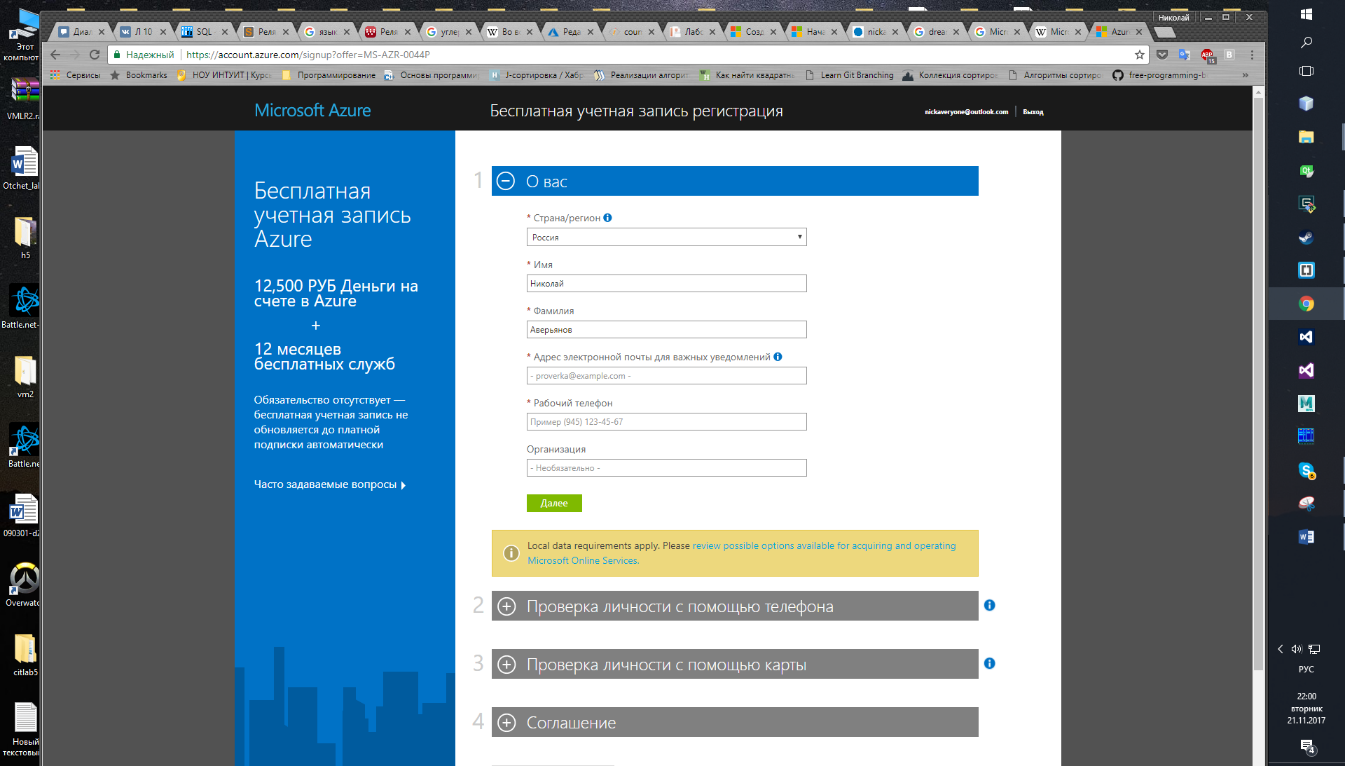Open 'Часто задаваемые вопросы' link
This screenshot has height=766, width=1345.
pyautogui.click(x=330, y=485)
